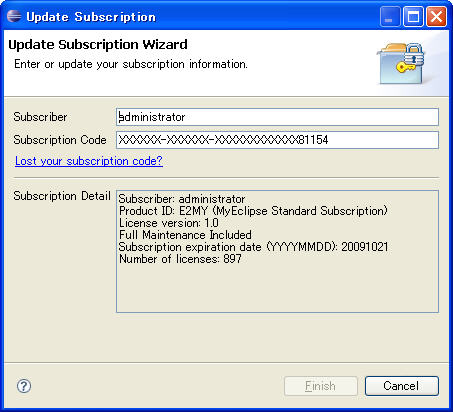Click the Subscription expiration date line
453x412 pixels.
253,247
